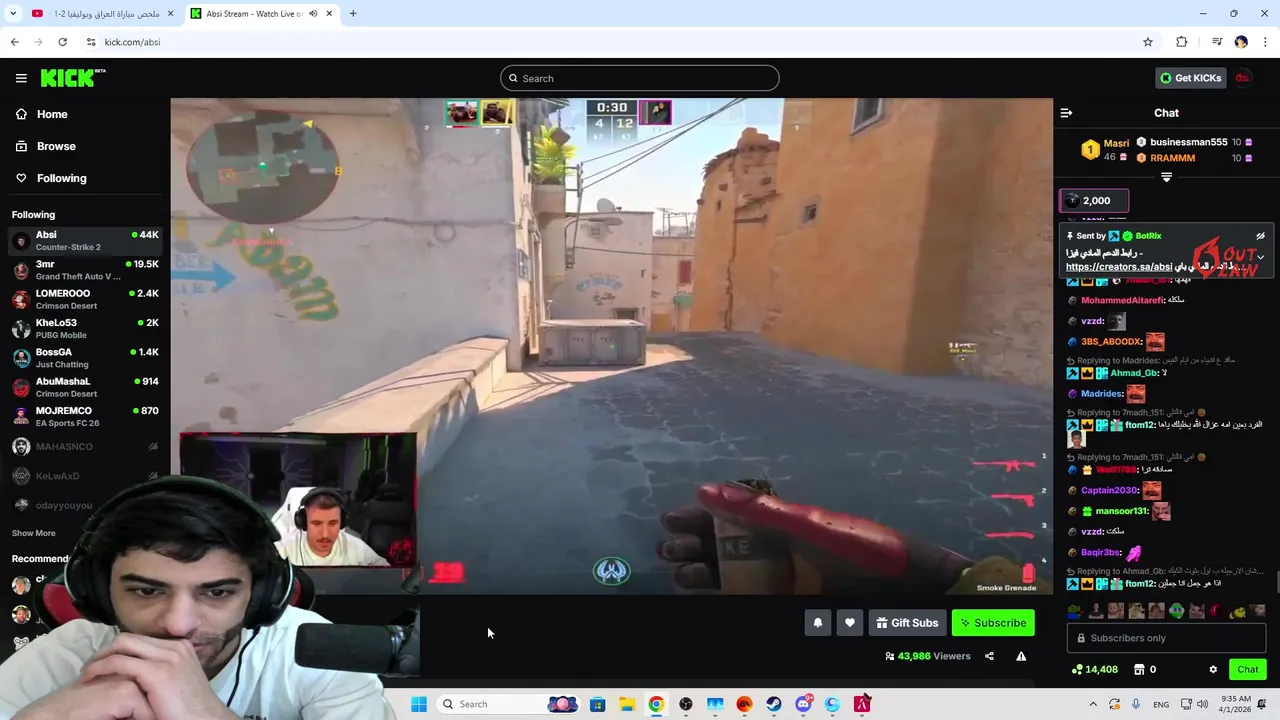Click businessman555 in gift leaderboard
The width and height of the screenshot is (1280, 720).
tap(1188, 142)
